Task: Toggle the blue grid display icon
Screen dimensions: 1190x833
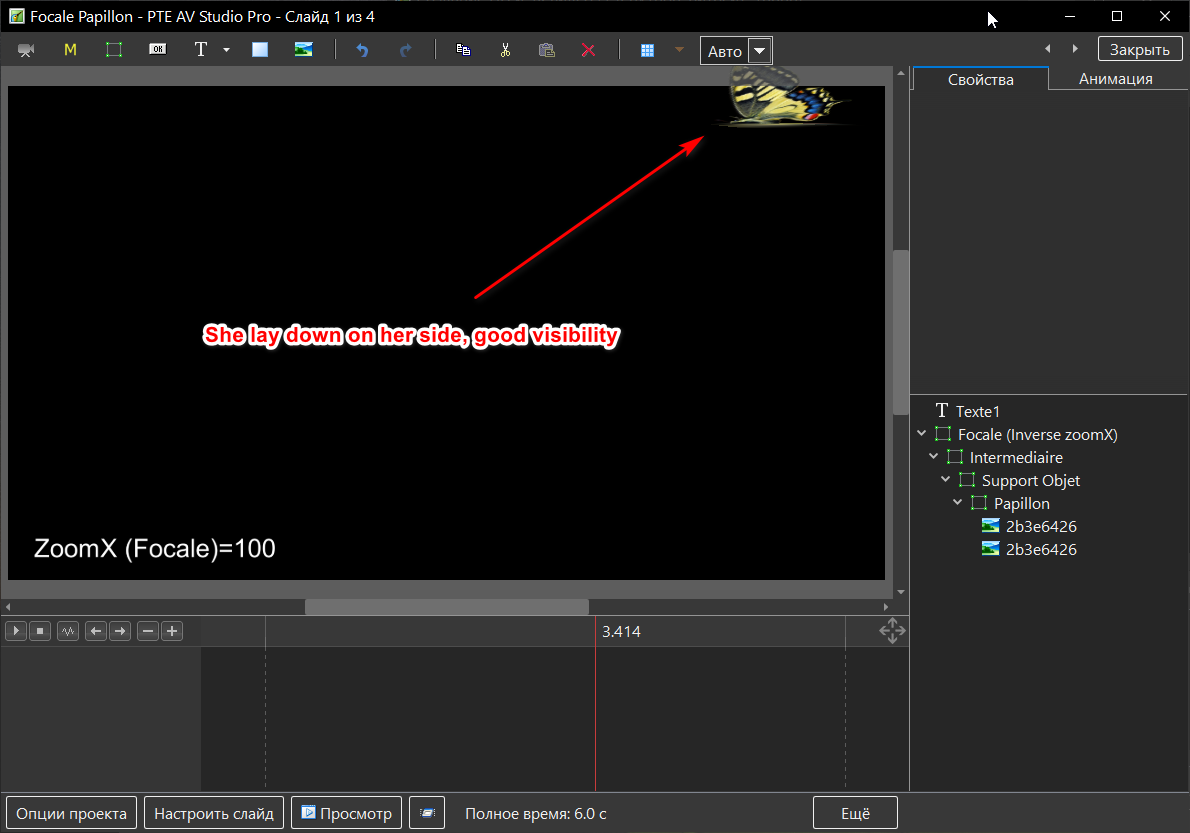Action: [647, 50]
